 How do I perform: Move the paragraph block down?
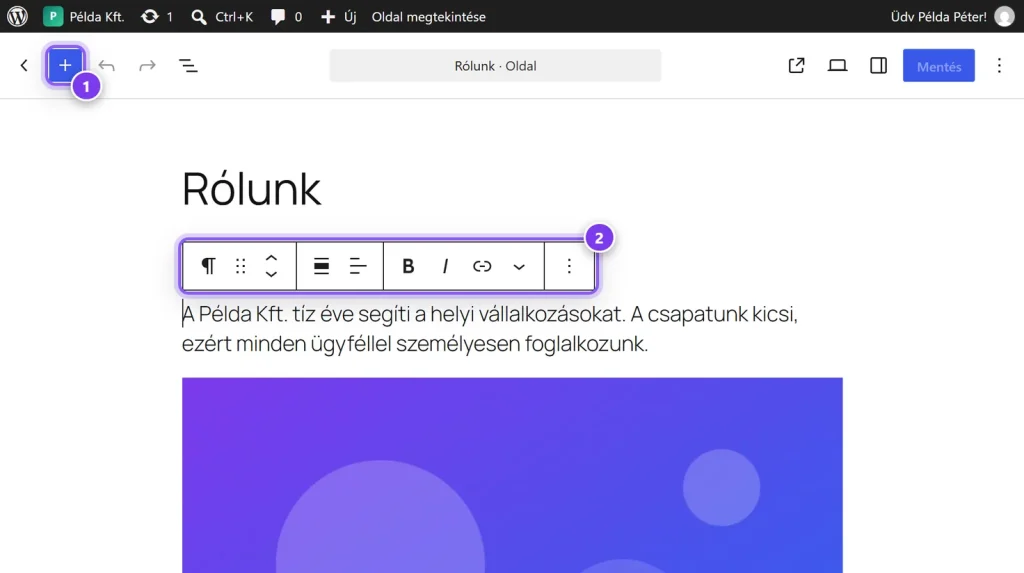[x=271, y=274]
